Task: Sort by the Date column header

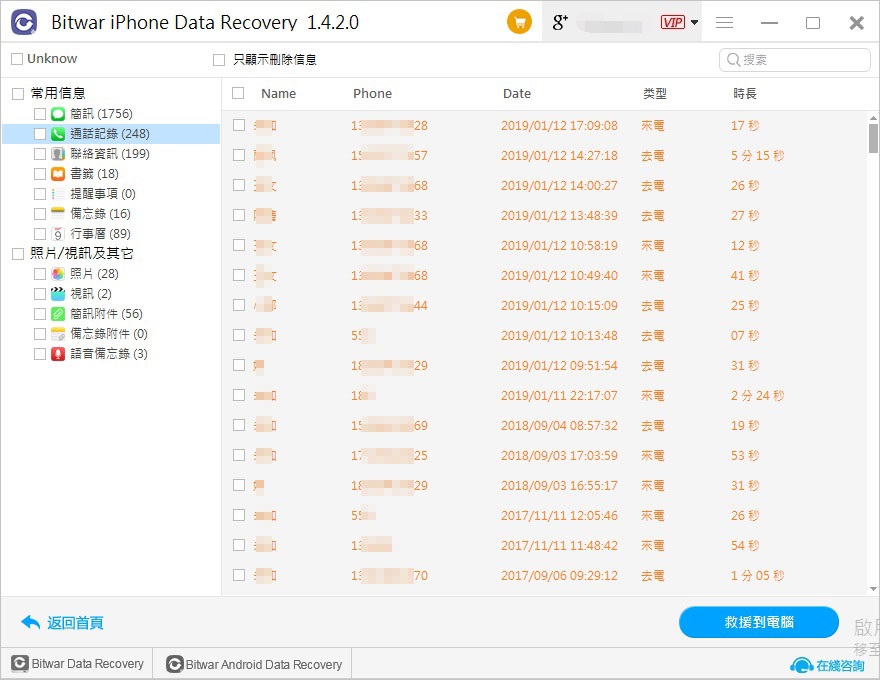Action: [x=516, y=94]
